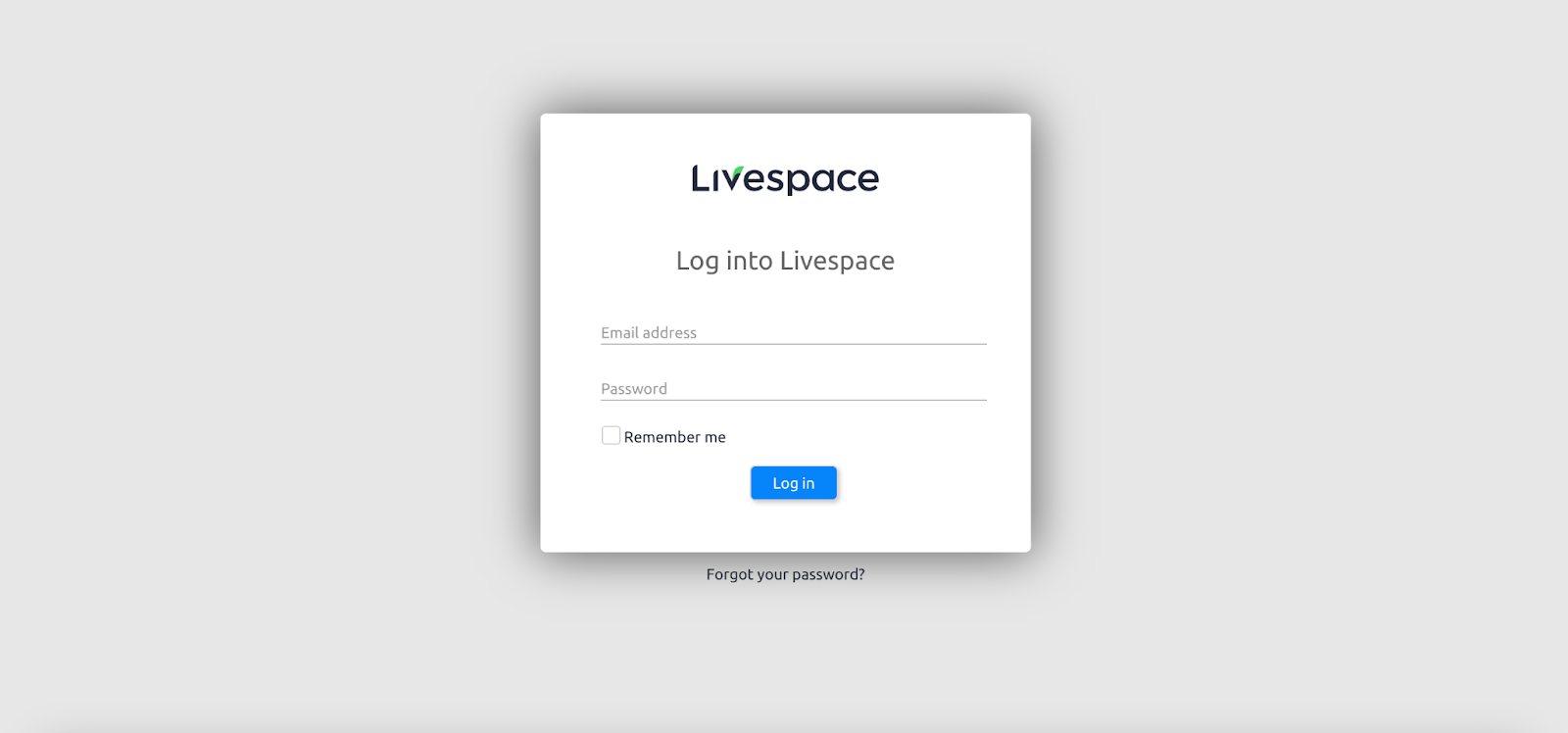This screenshot has width=1568, height=733.
Task: Tick the Remember me checkbox
Action: click(611, 435)
